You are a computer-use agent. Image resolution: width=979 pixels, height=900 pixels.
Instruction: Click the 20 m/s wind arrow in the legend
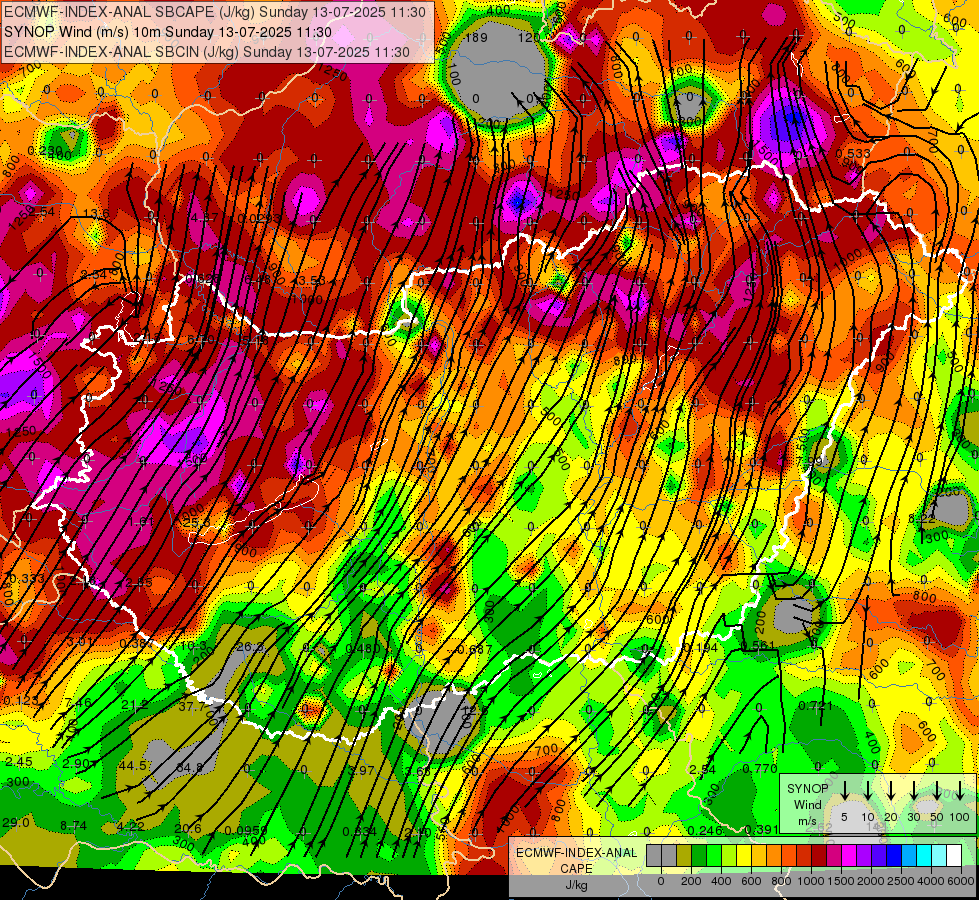point(891,790)
